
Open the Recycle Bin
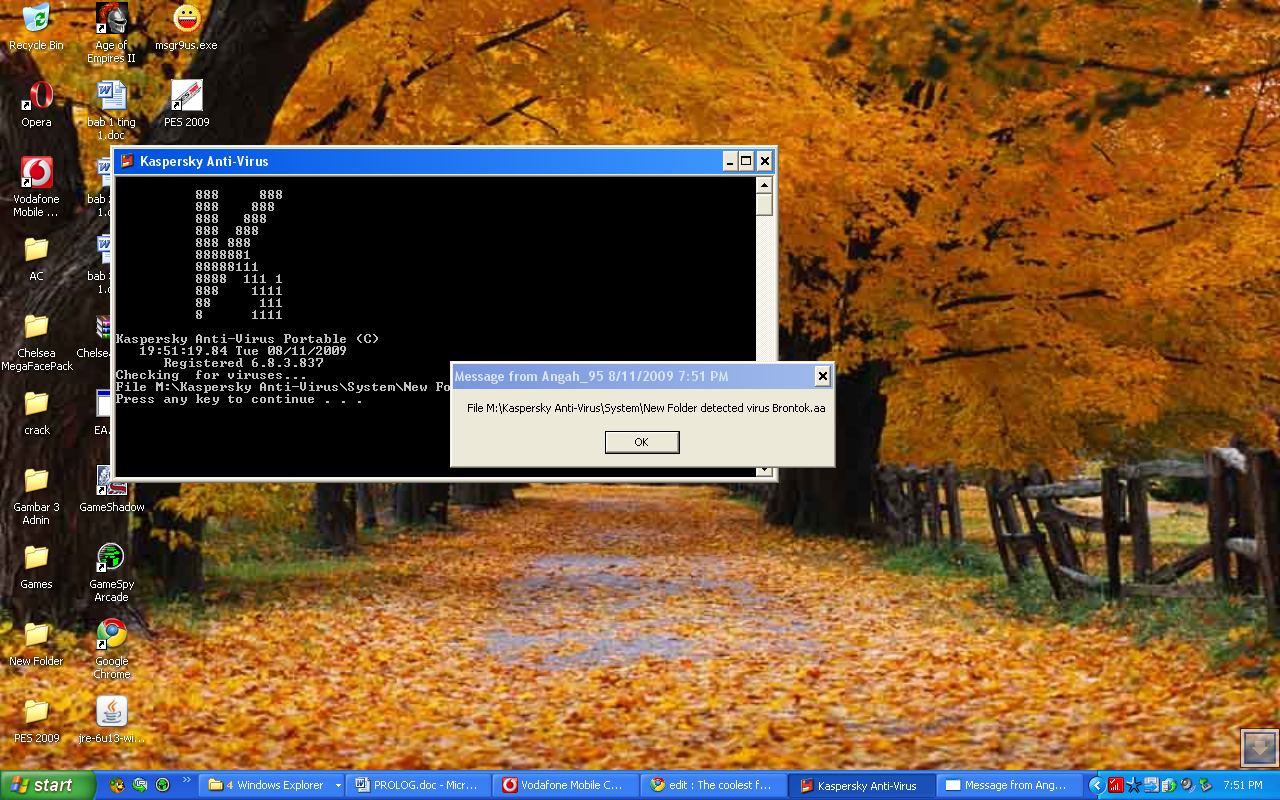(35, 22)
